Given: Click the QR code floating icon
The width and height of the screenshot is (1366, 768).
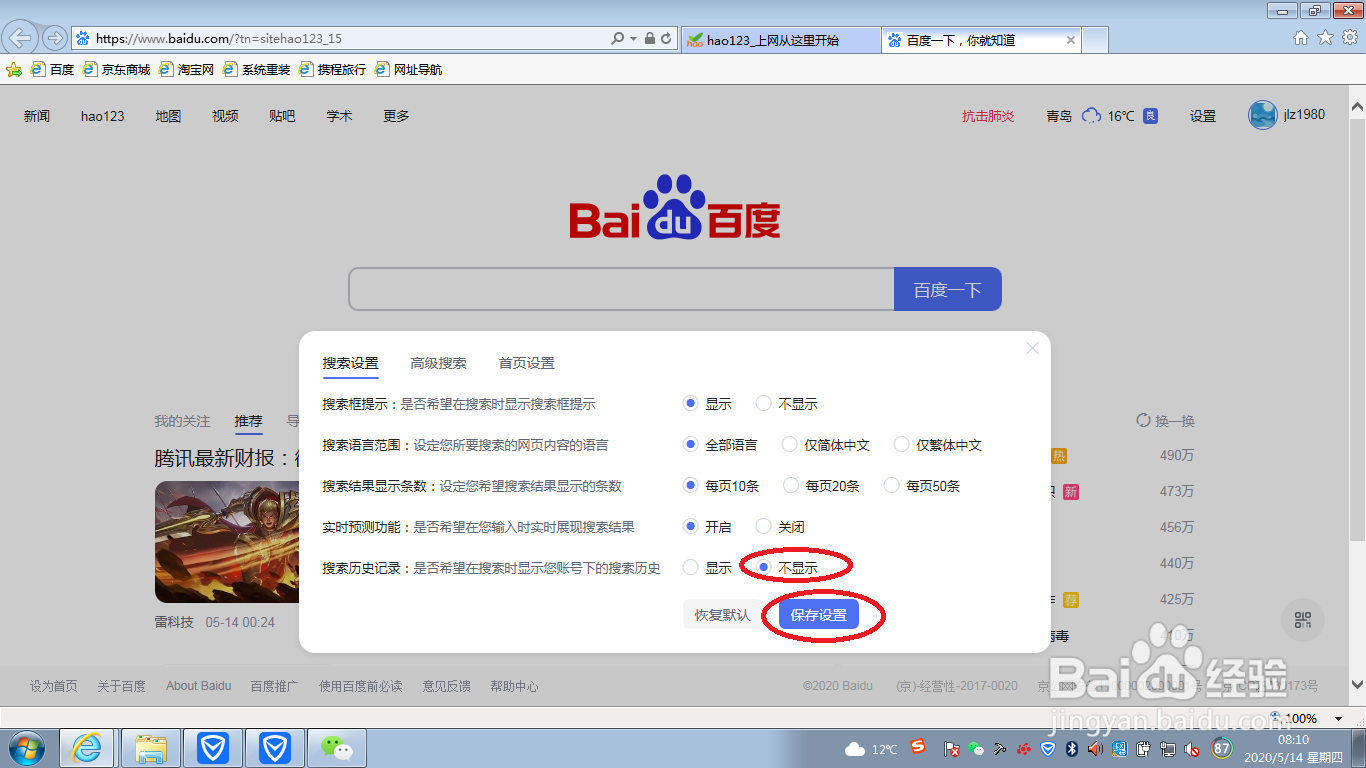Looking at the screenshot, I should point(1302,620).
